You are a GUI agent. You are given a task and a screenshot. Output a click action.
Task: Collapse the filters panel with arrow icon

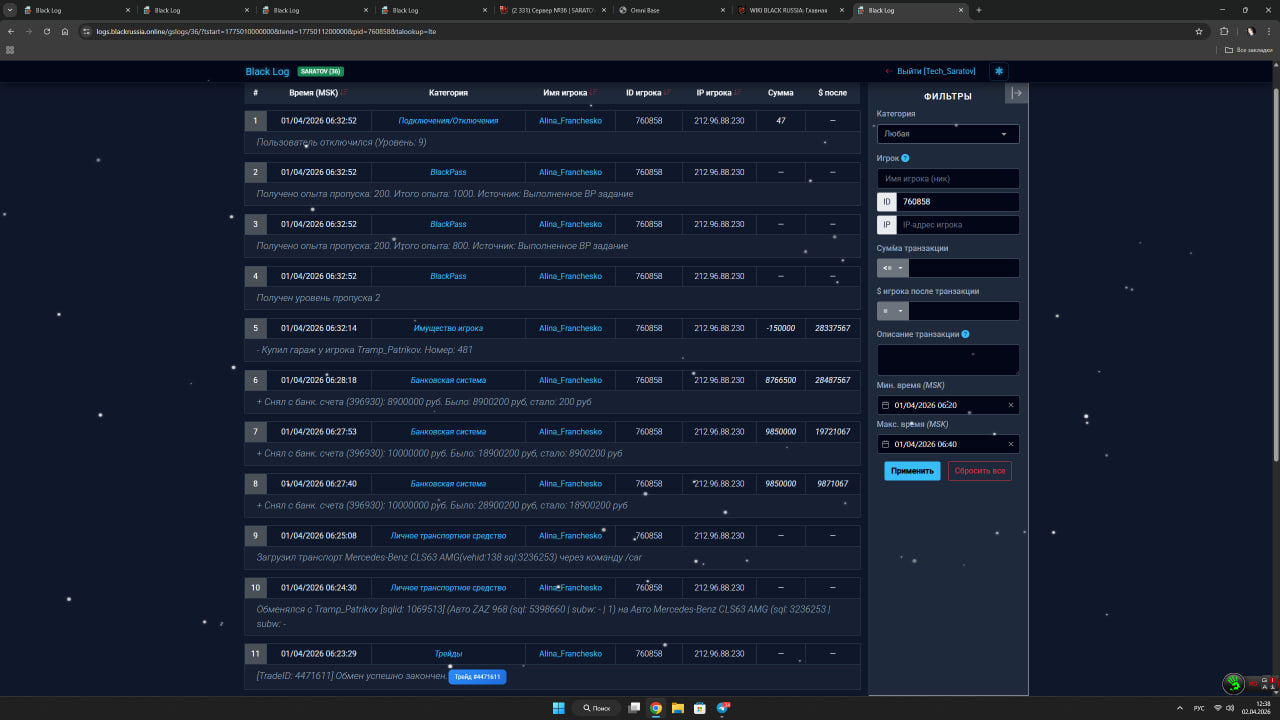click(x=1016, y=93)
